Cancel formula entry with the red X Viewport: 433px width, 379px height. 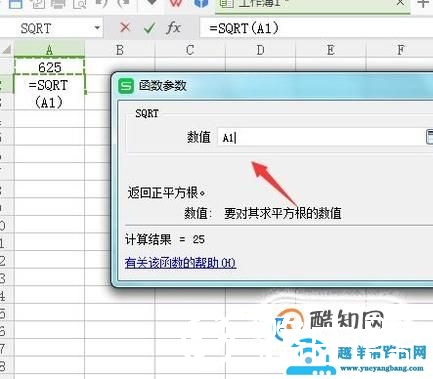click(125, 28)
